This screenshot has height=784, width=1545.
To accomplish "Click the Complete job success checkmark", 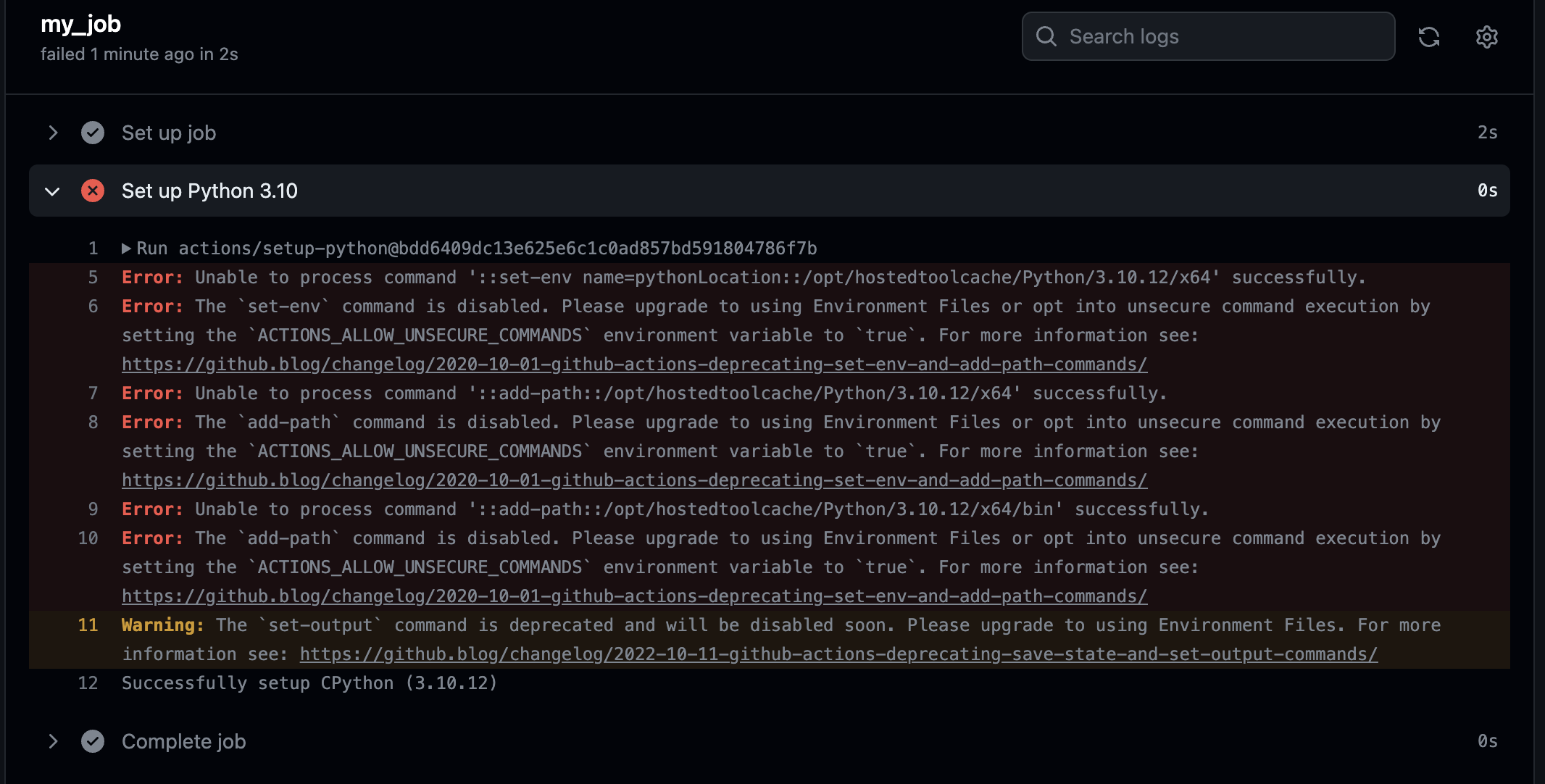I will (93, 741).
